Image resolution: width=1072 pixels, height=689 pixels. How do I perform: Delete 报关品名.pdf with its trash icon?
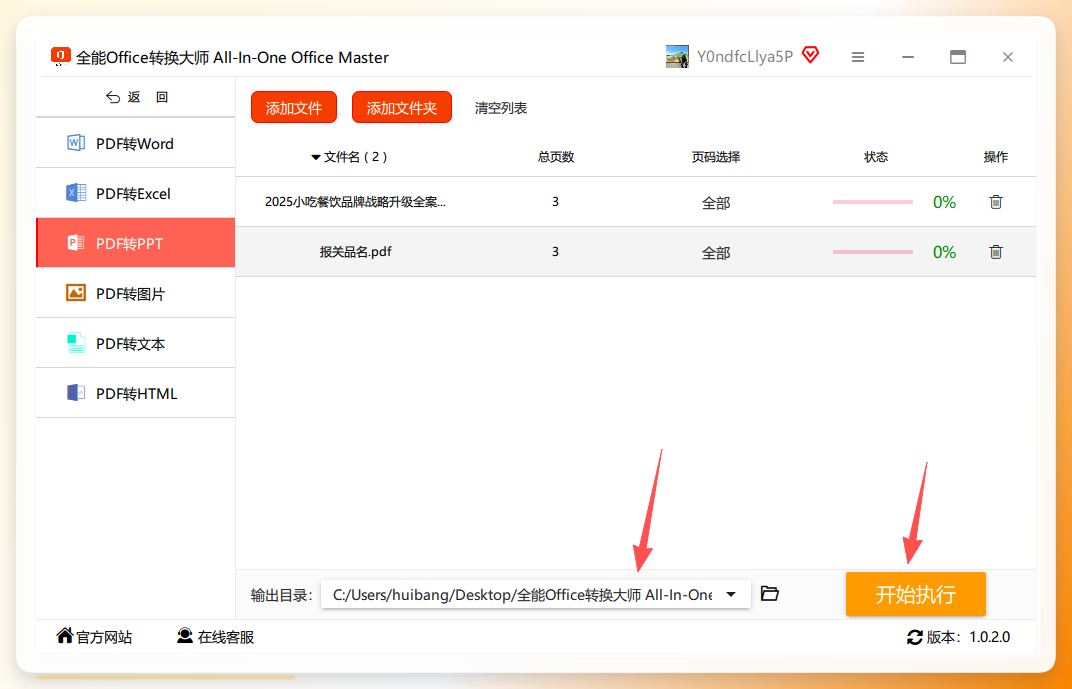996,252
